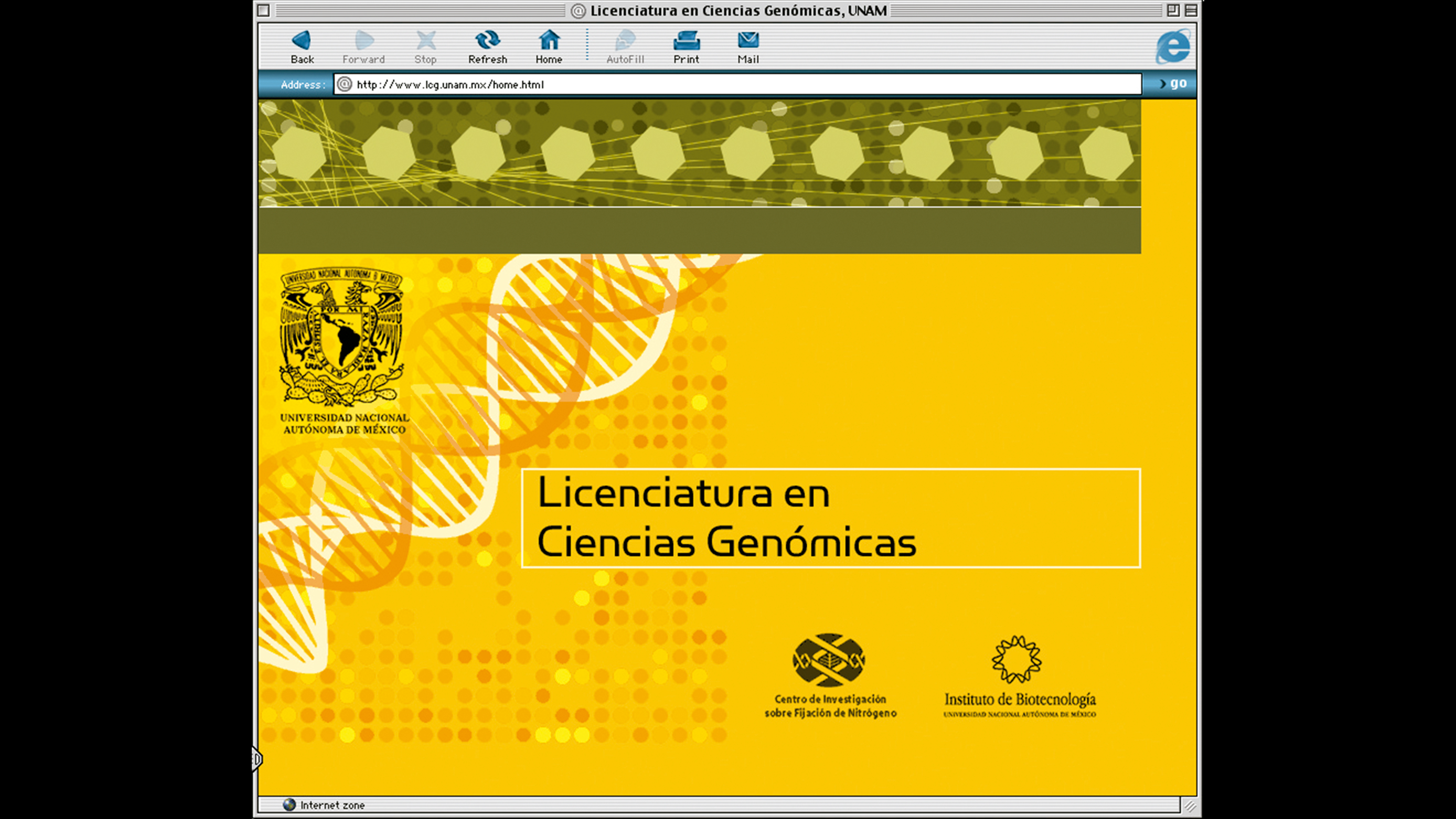Image resolution: width=1456 pixels, height=819 pixels.
Task: Open 'Centro de Investigación sobre Fijación de Nitrógeno' link
Action: (x=830, y=706)
